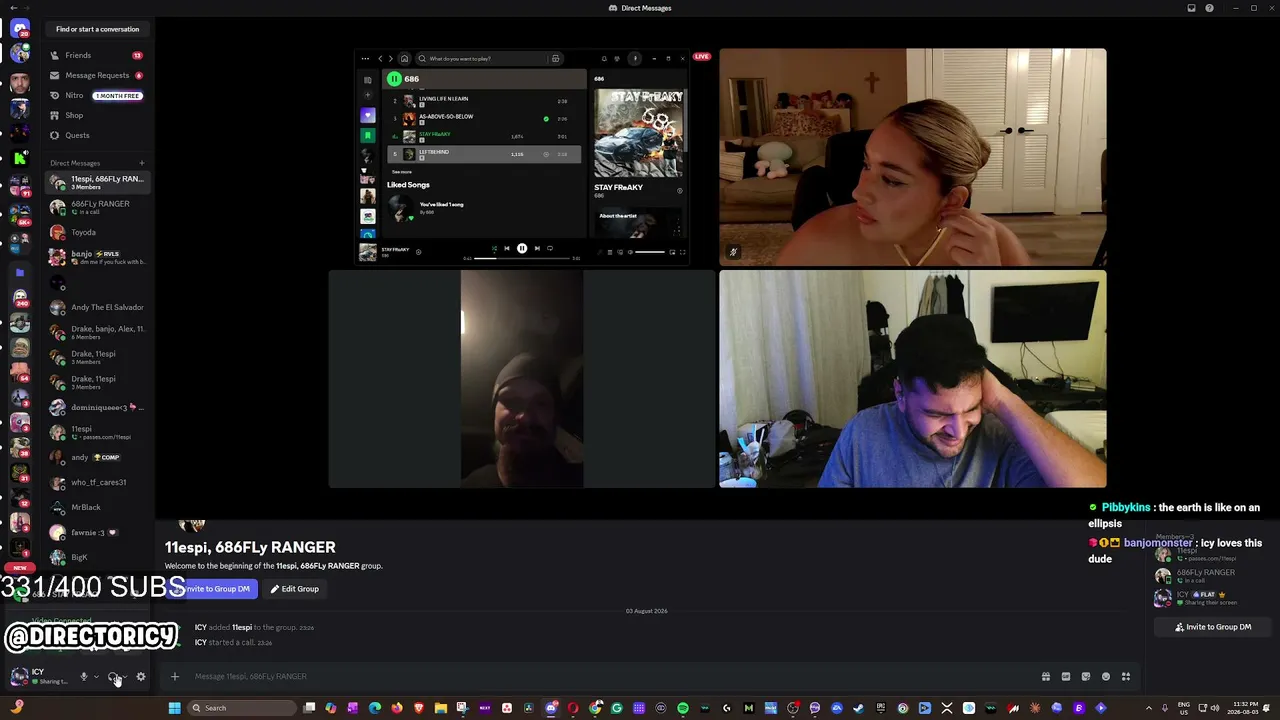Select the LIVING LIFE N LEARN track
The height and width of the screenshot is (720, 1280).
point(484,100)
